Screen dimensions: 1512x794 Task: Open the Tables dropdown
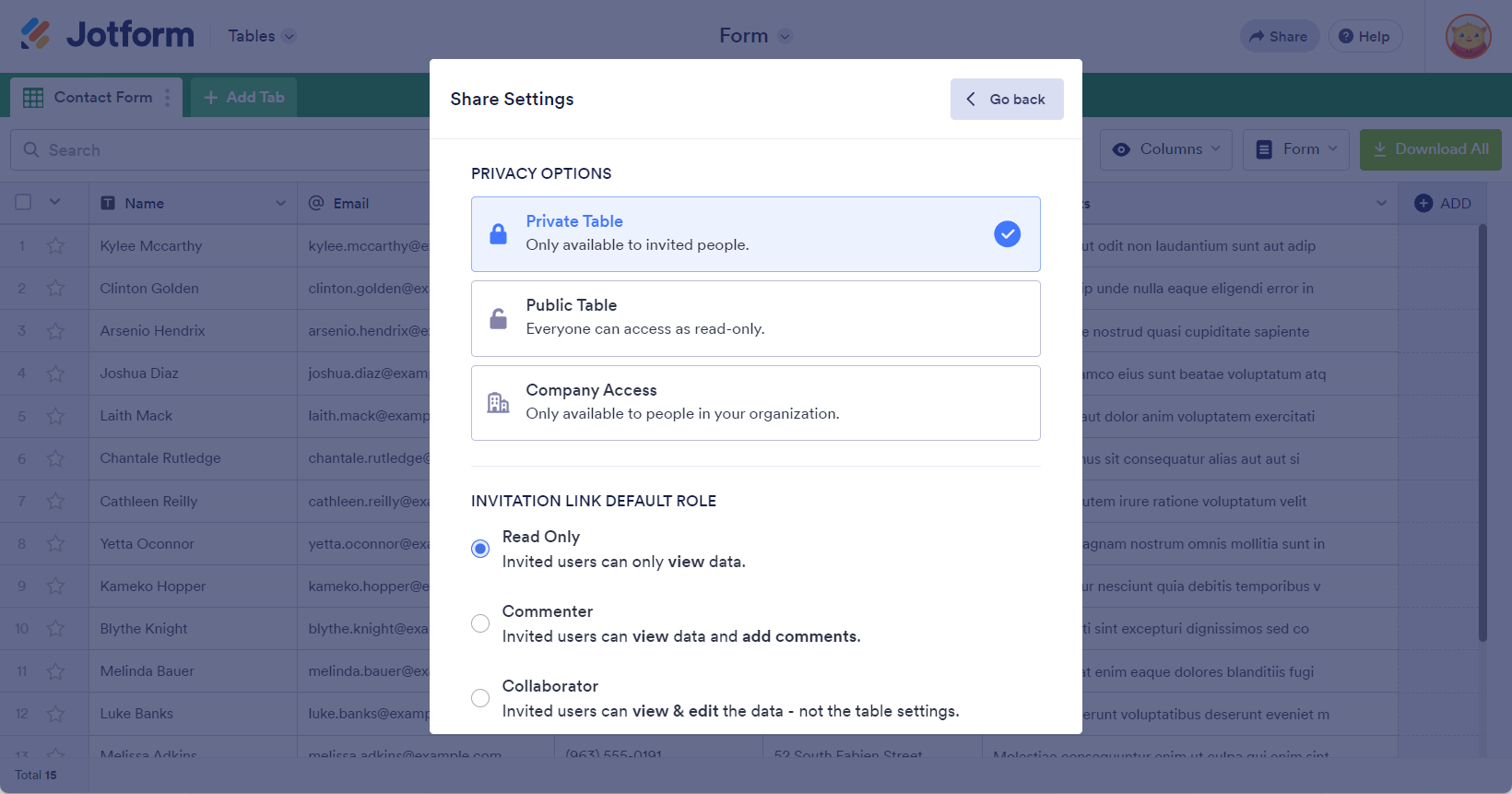pos(262,36)
